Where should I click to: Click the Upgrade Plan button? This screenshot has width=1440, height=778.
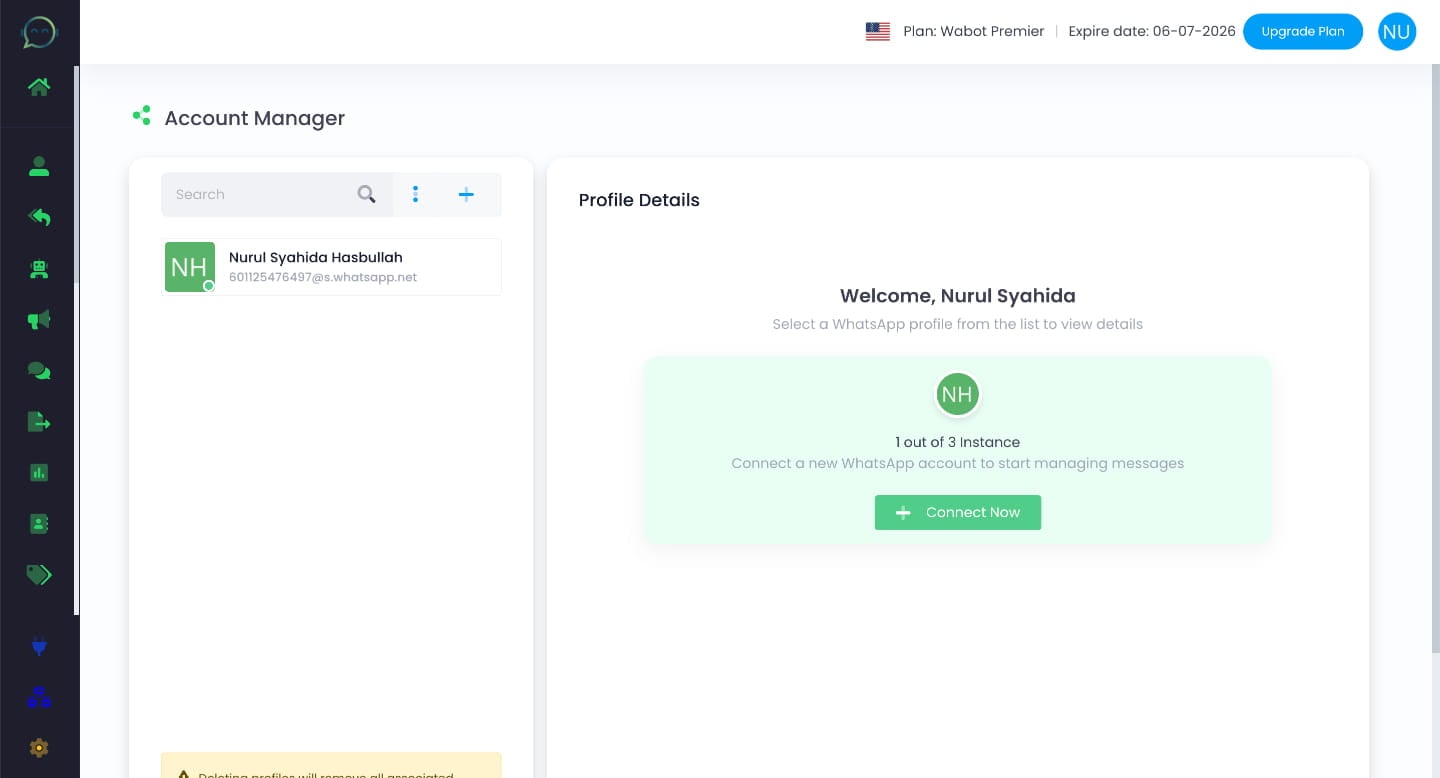coord(1303,32)
